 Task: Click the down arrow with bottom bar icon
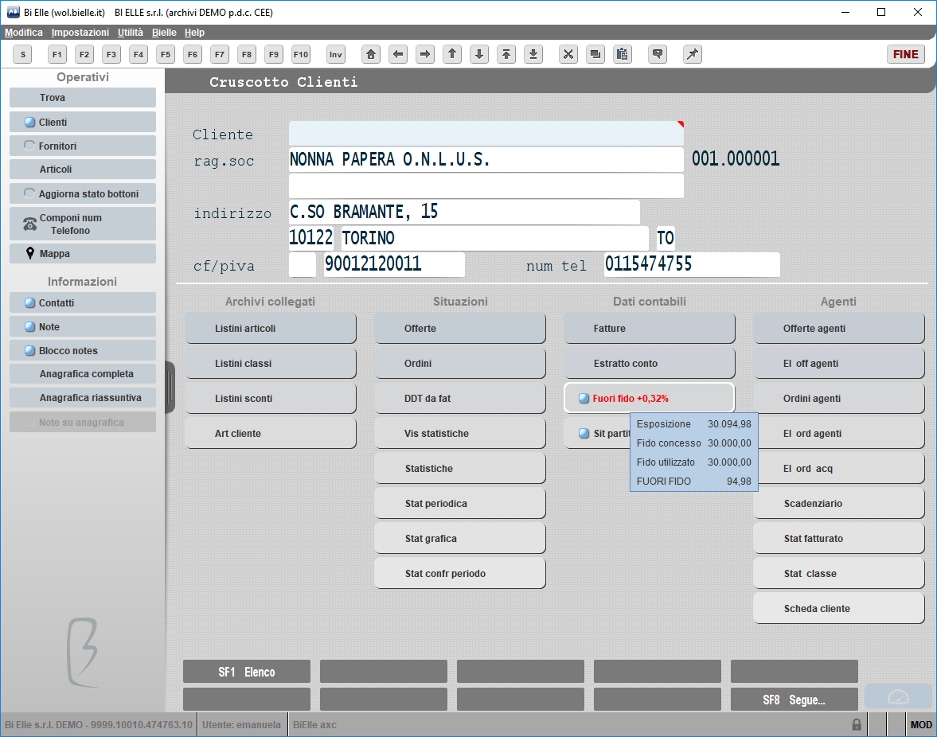(533, 54)
